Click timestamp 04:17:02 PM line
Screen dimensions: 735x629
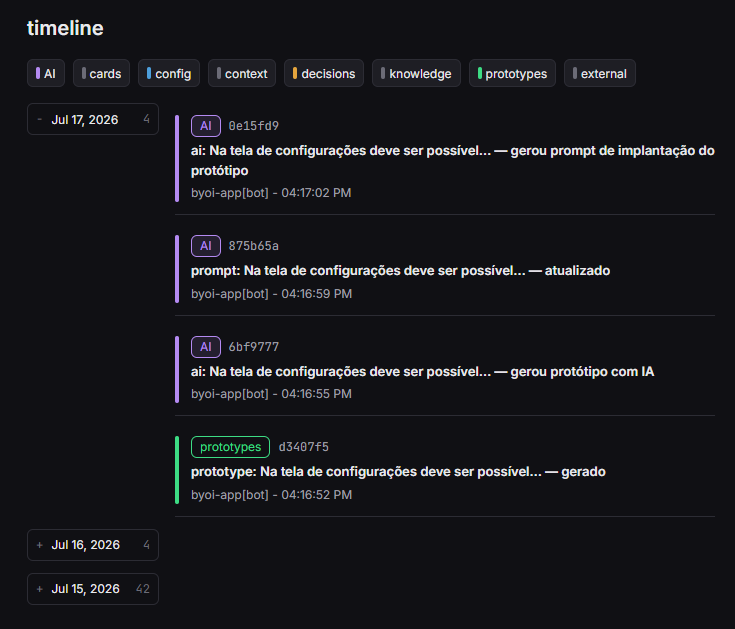click(x=271, y=193)
